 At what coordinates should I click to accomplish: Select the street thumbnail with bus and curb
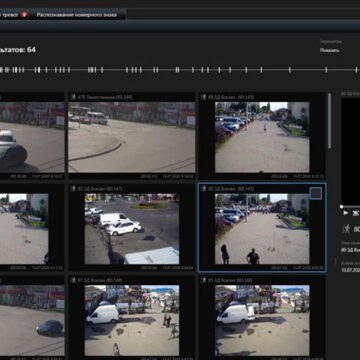[x=132, y=137]
